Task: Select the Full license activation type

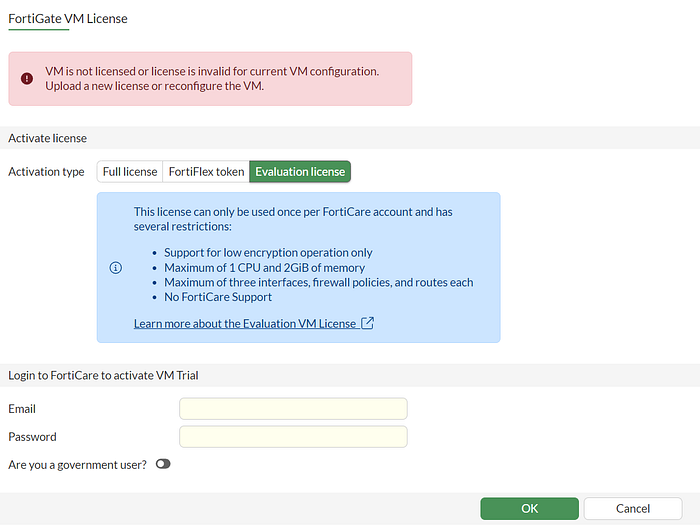Action: 130,171
